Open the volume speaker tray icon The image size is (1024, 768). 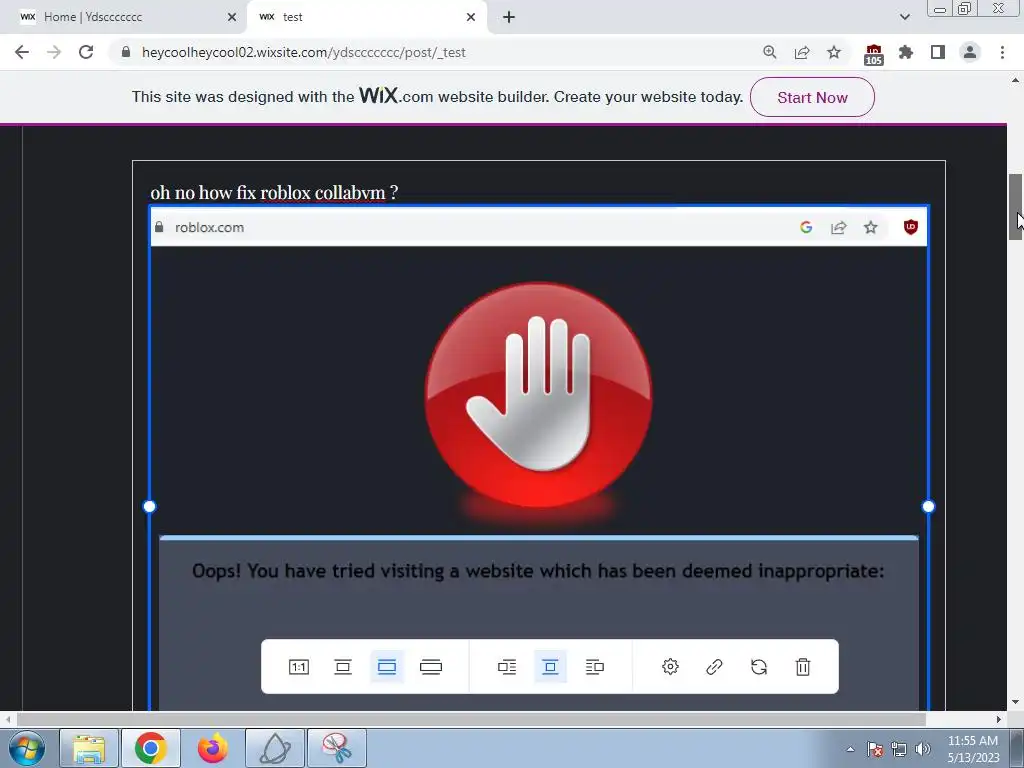pyautogui.click(x=923, y=749)
